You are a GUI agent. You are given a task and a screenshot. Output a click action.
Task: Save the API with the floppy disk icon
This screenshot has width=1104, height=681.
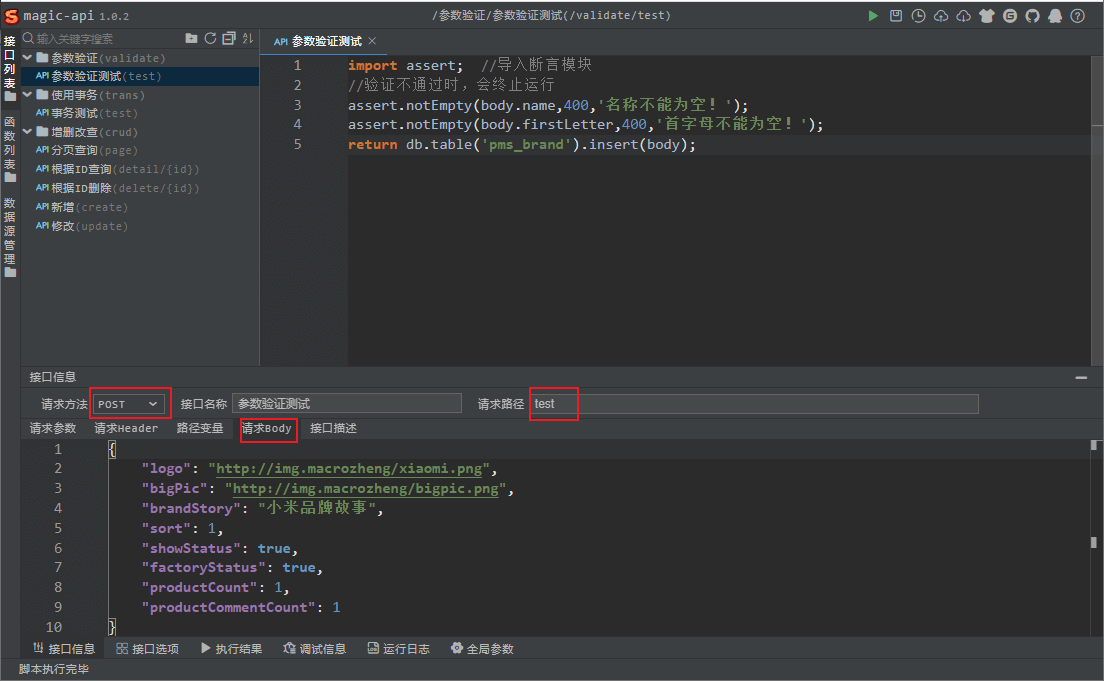tap(896, 15)
